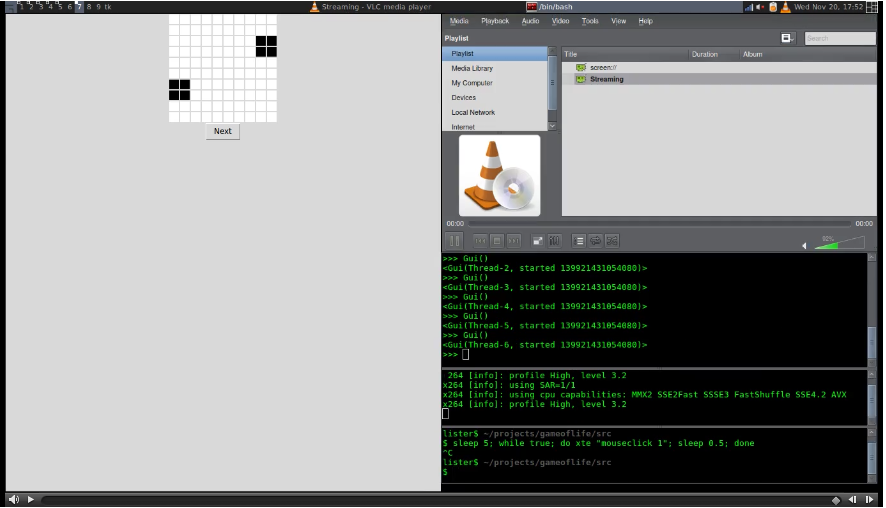Select Media Library in the sidebar

472,68
